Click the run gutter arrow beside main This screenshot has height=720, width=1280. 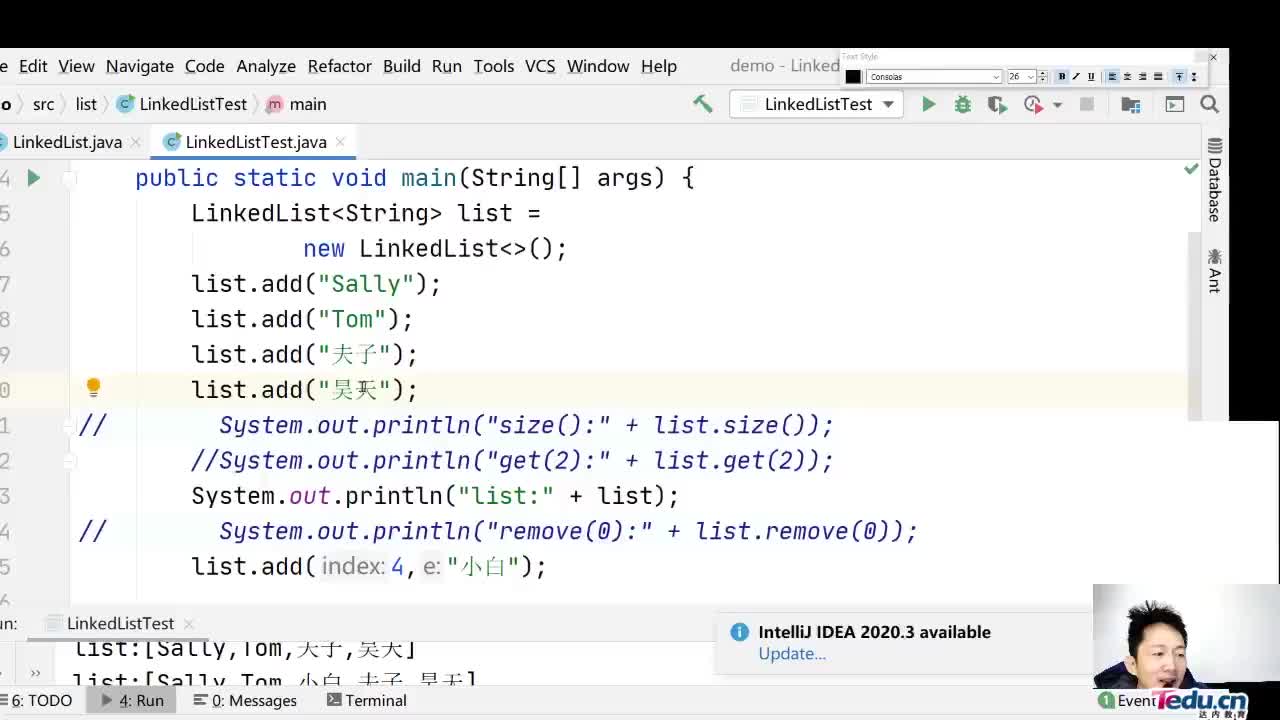[33, 178]
